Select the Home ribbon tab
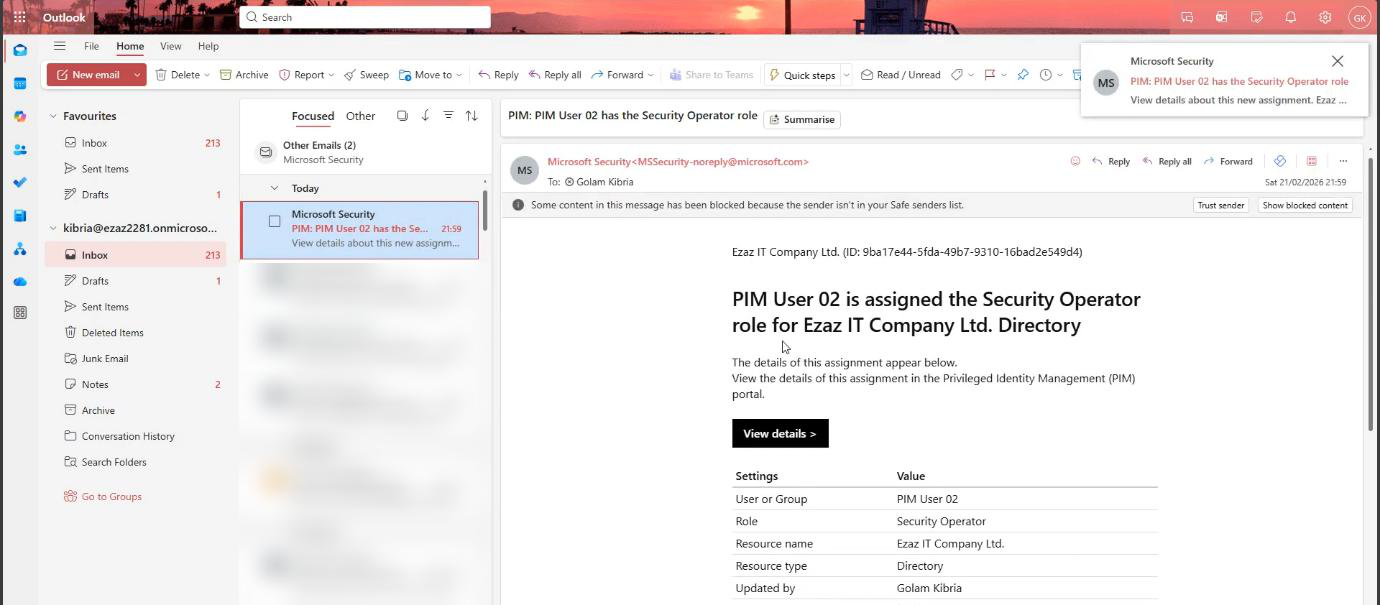The height and width of the screenshot is (605, 1380). coord(130,46)
